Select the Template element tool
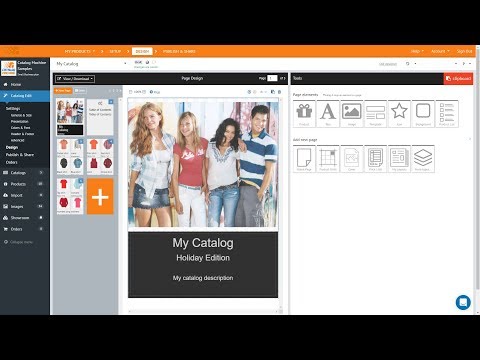Image resolution: width=480 pixels, height=360 pixels. [375, 114]
